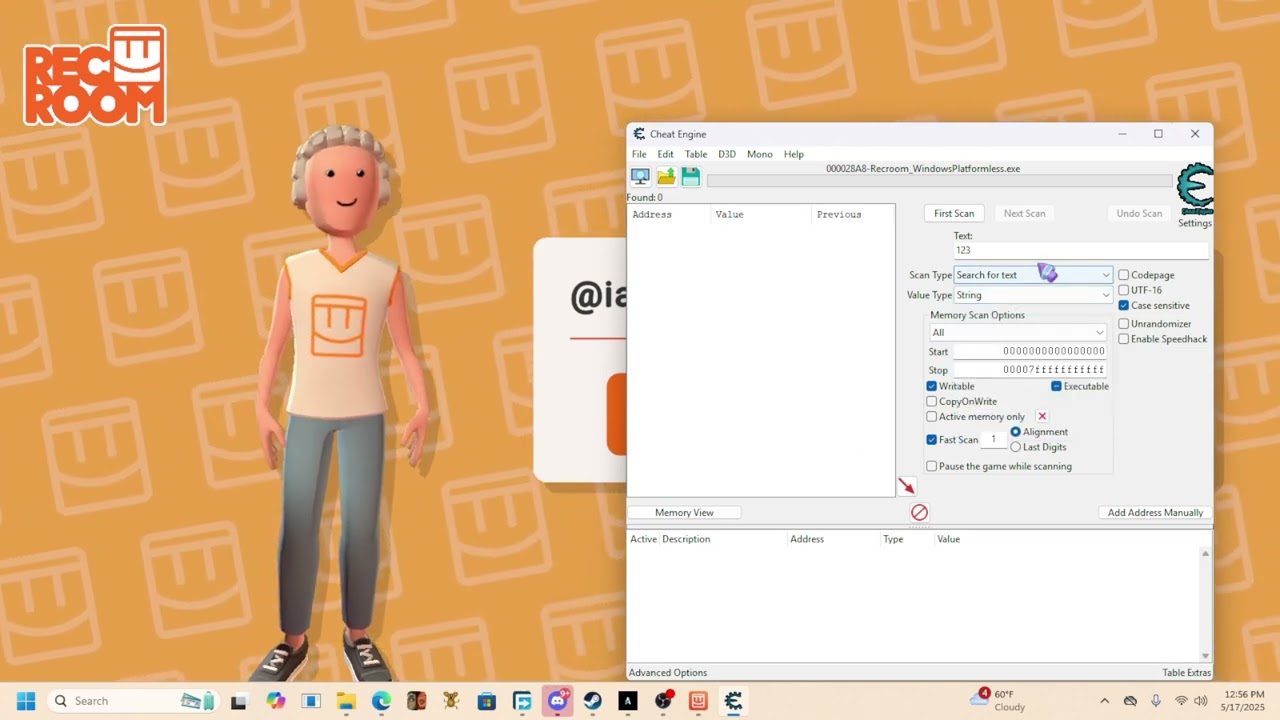The image size is (1280, 720).
Task: Open Cheat Engine Settings logo
Action: (1195, 190)
